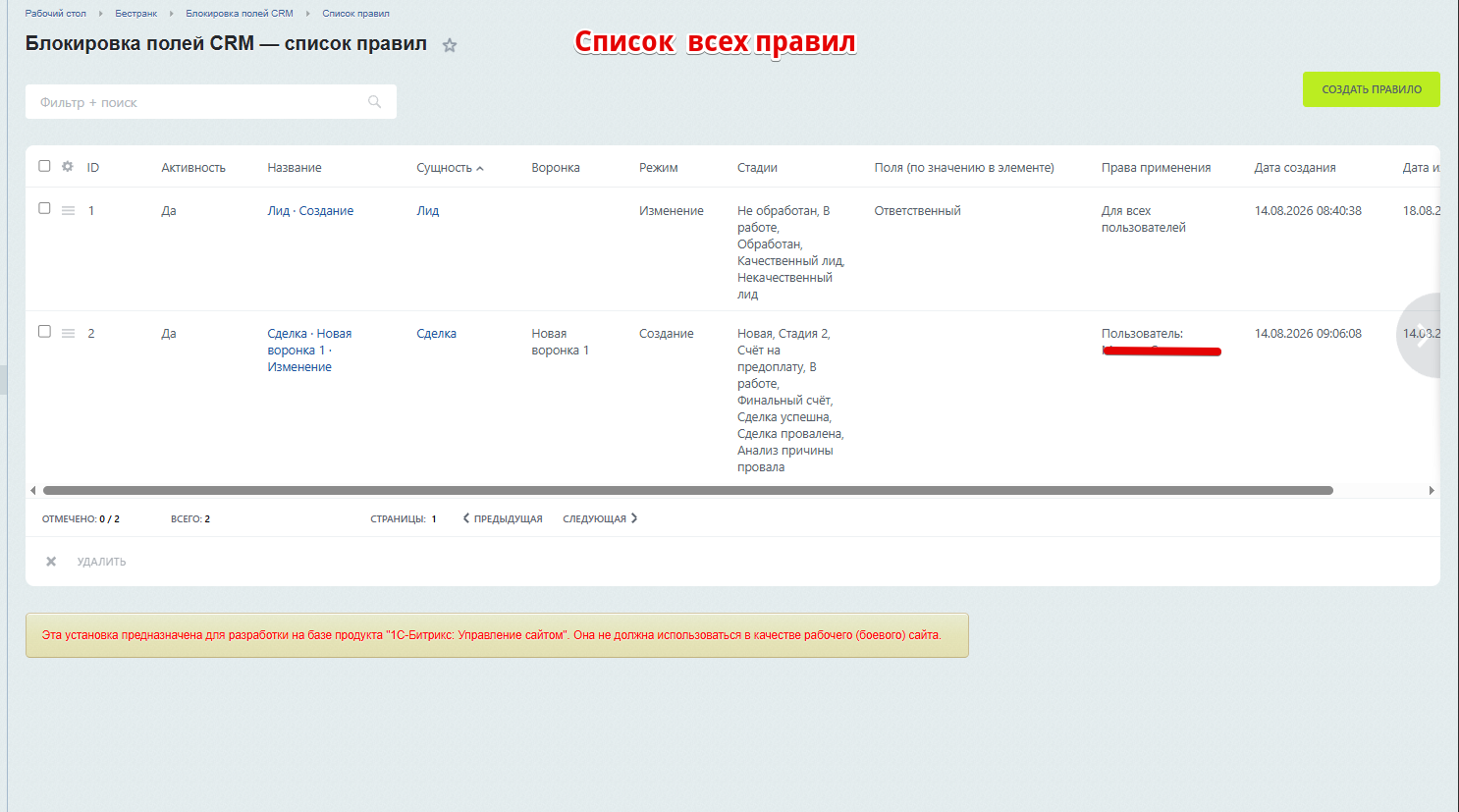Click the magnifier icon in the filter field
The height and width of the screenshot is (812, 1459).
[x=374, y=102]
